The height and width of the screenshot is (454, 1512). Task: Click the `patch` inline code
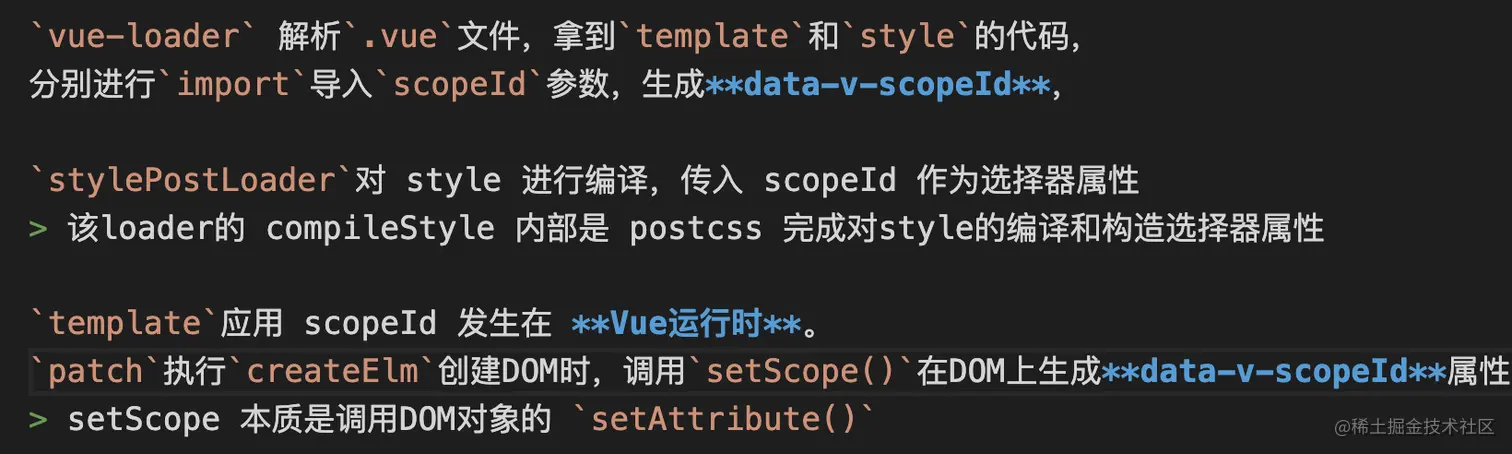point(96,372)
